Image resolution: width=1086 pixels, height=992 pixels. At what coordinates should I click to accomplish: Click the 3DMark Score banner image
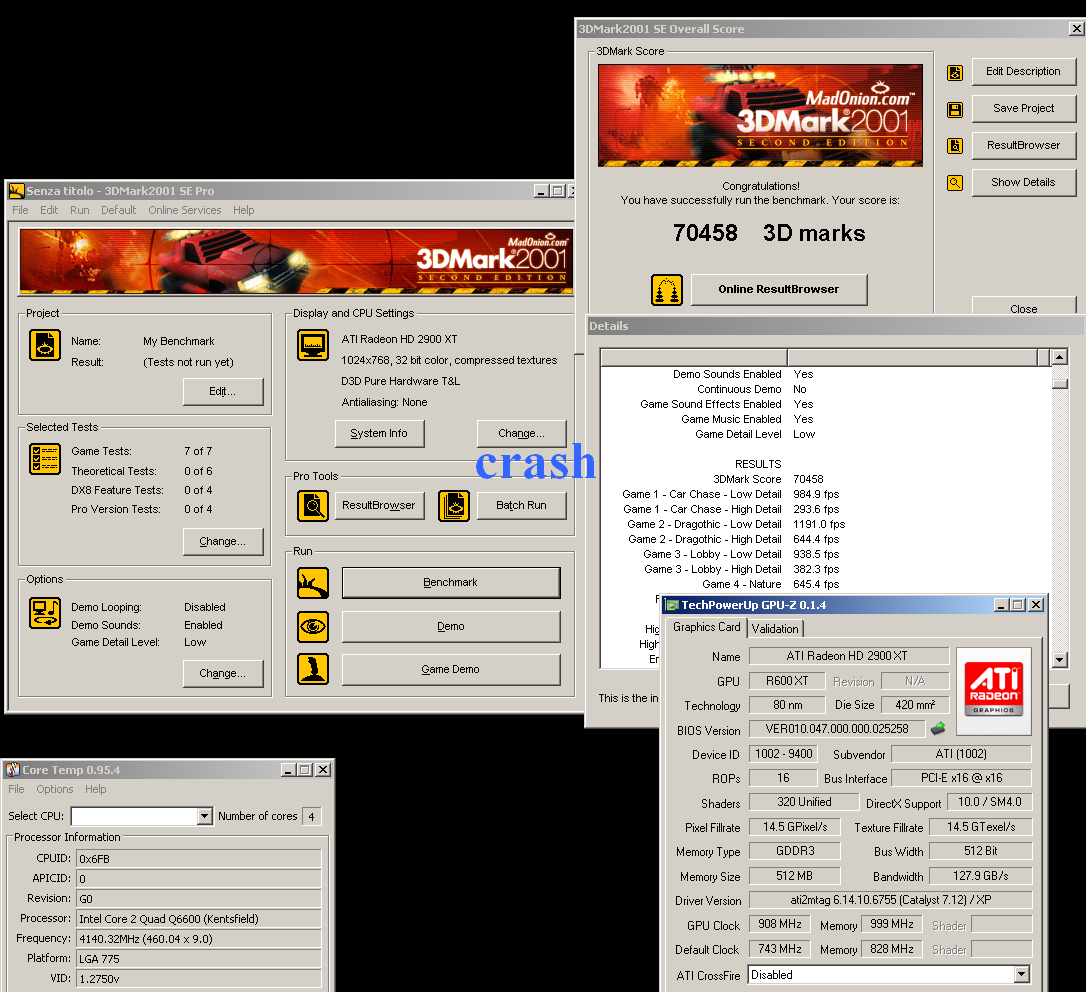(x=760, y=116)
